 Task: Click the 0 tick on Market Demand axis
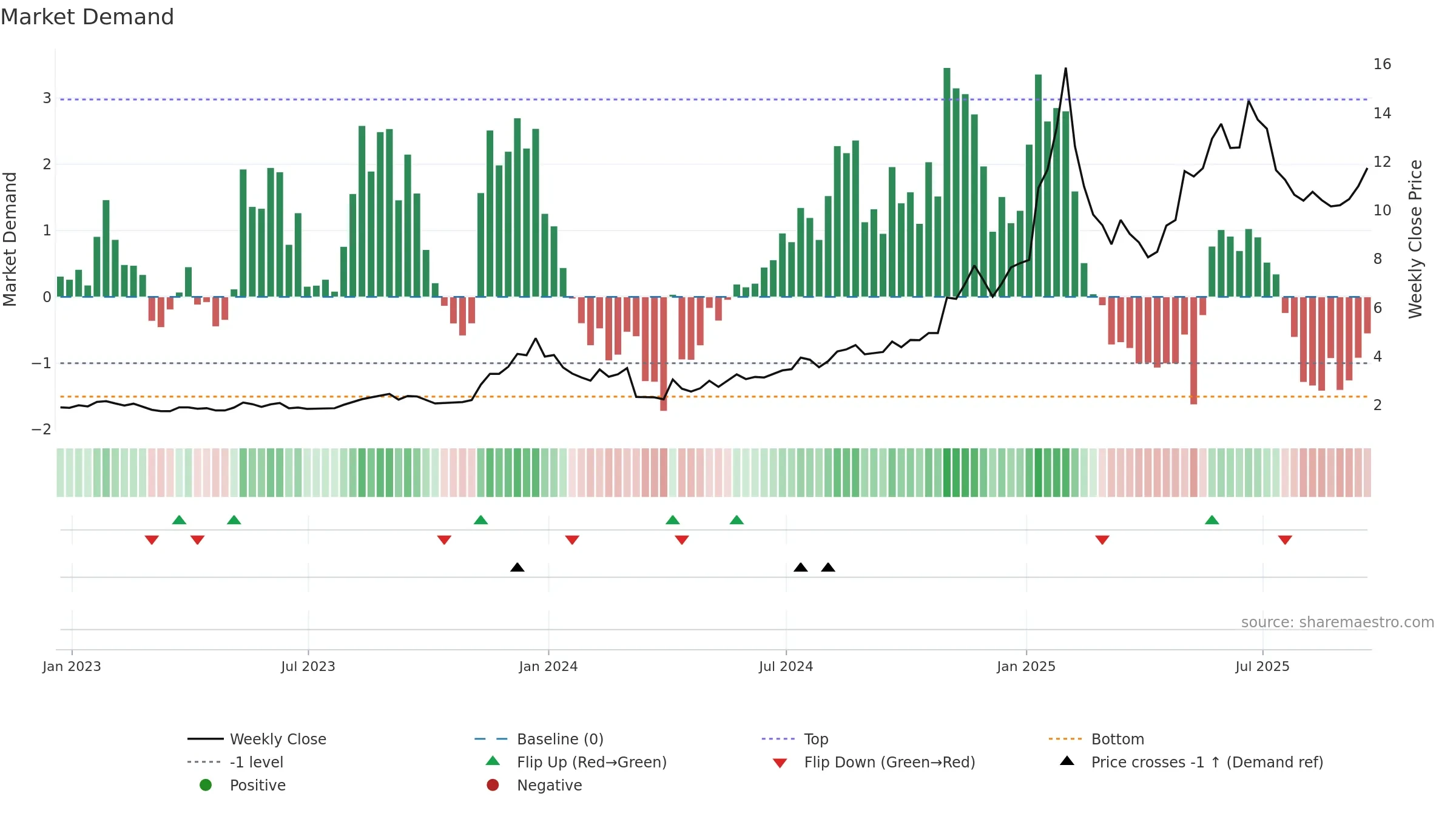pyautogui.click(x=47, y=297)
